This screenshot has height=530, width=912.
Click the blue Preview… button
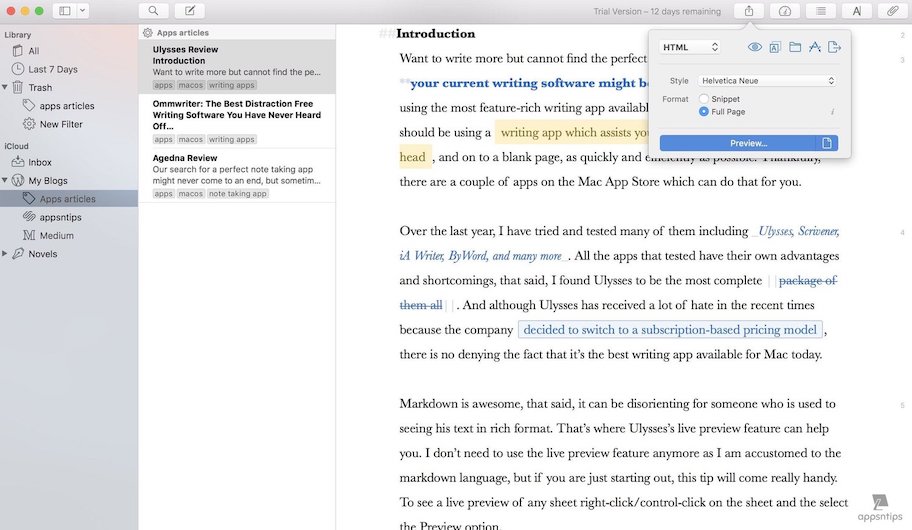point(737,143)
